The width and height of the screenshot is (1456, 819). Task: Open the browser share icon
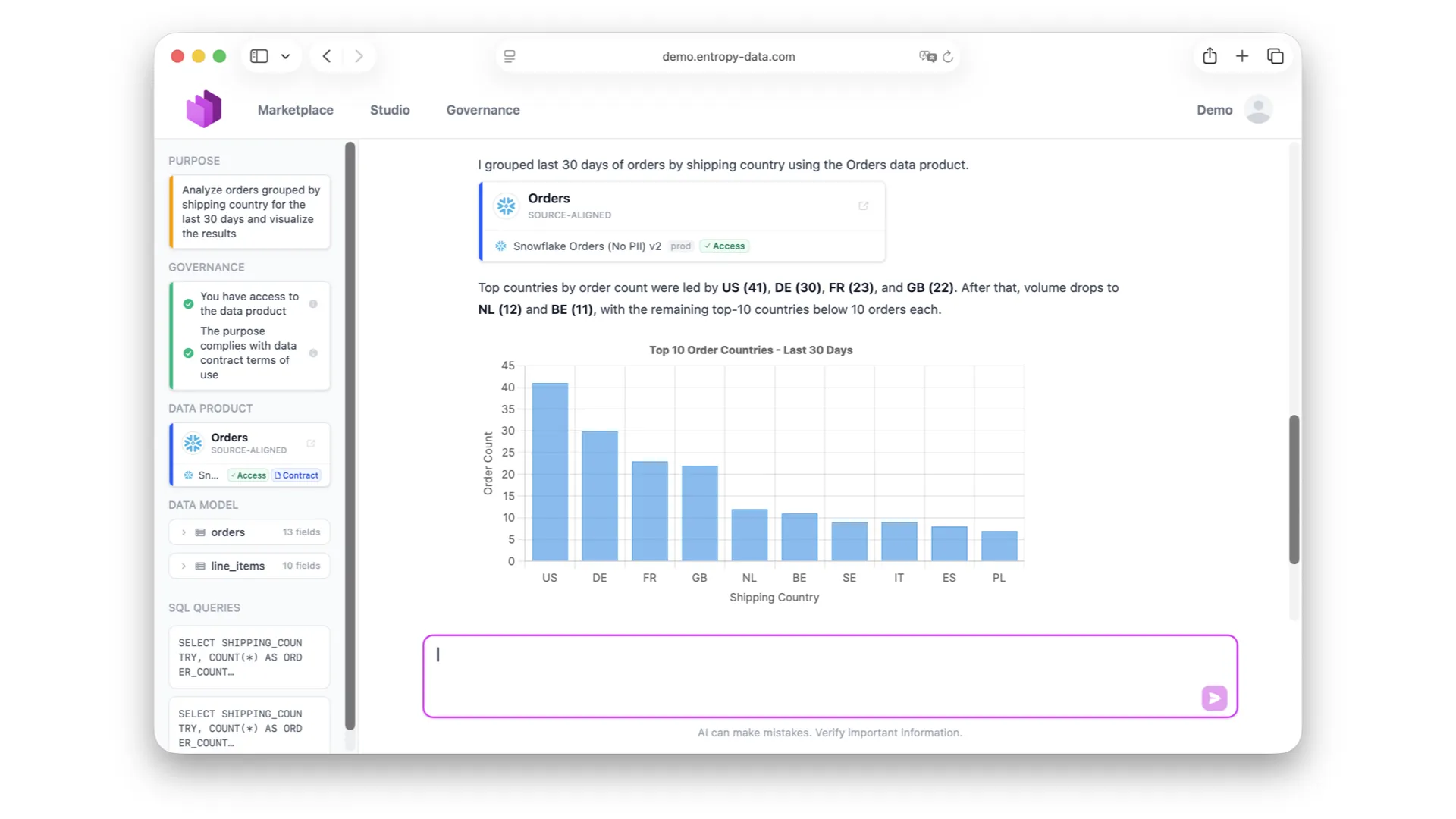[x=1210, y=56]
